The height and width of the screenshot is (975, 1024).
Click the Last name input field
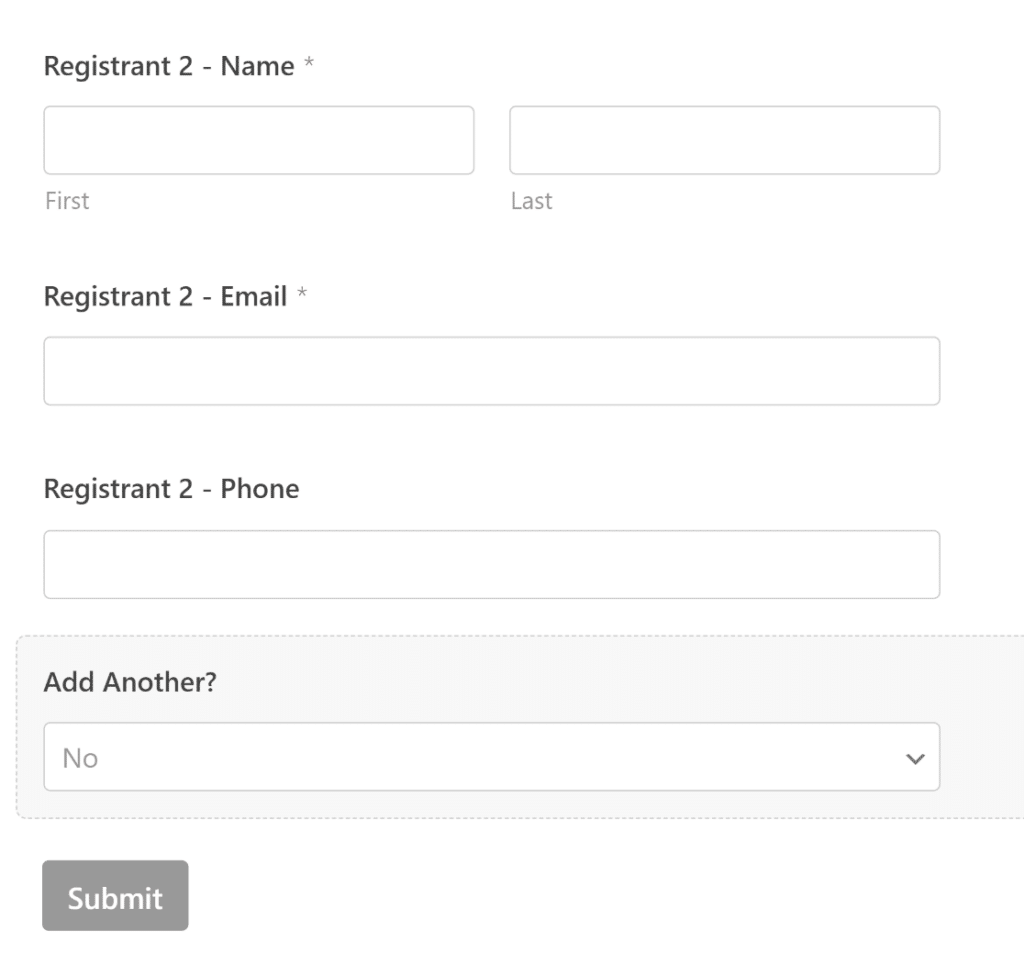coord(724,140)
